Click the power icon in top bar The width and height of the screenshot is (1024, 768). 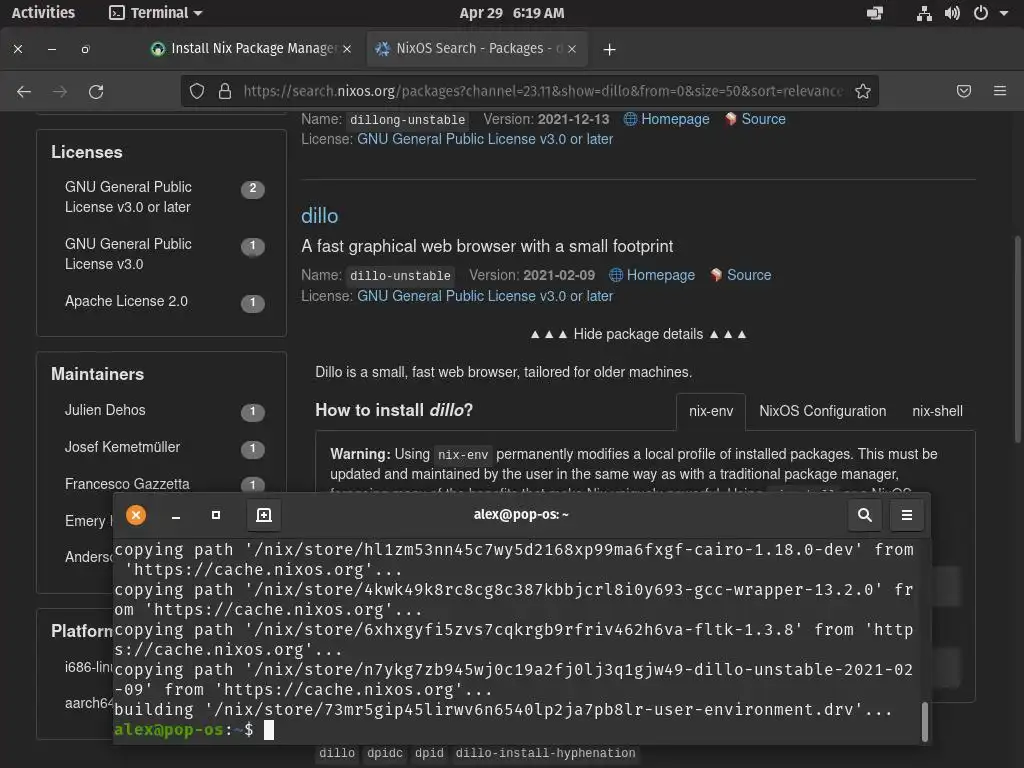click(x=981, y=13)
